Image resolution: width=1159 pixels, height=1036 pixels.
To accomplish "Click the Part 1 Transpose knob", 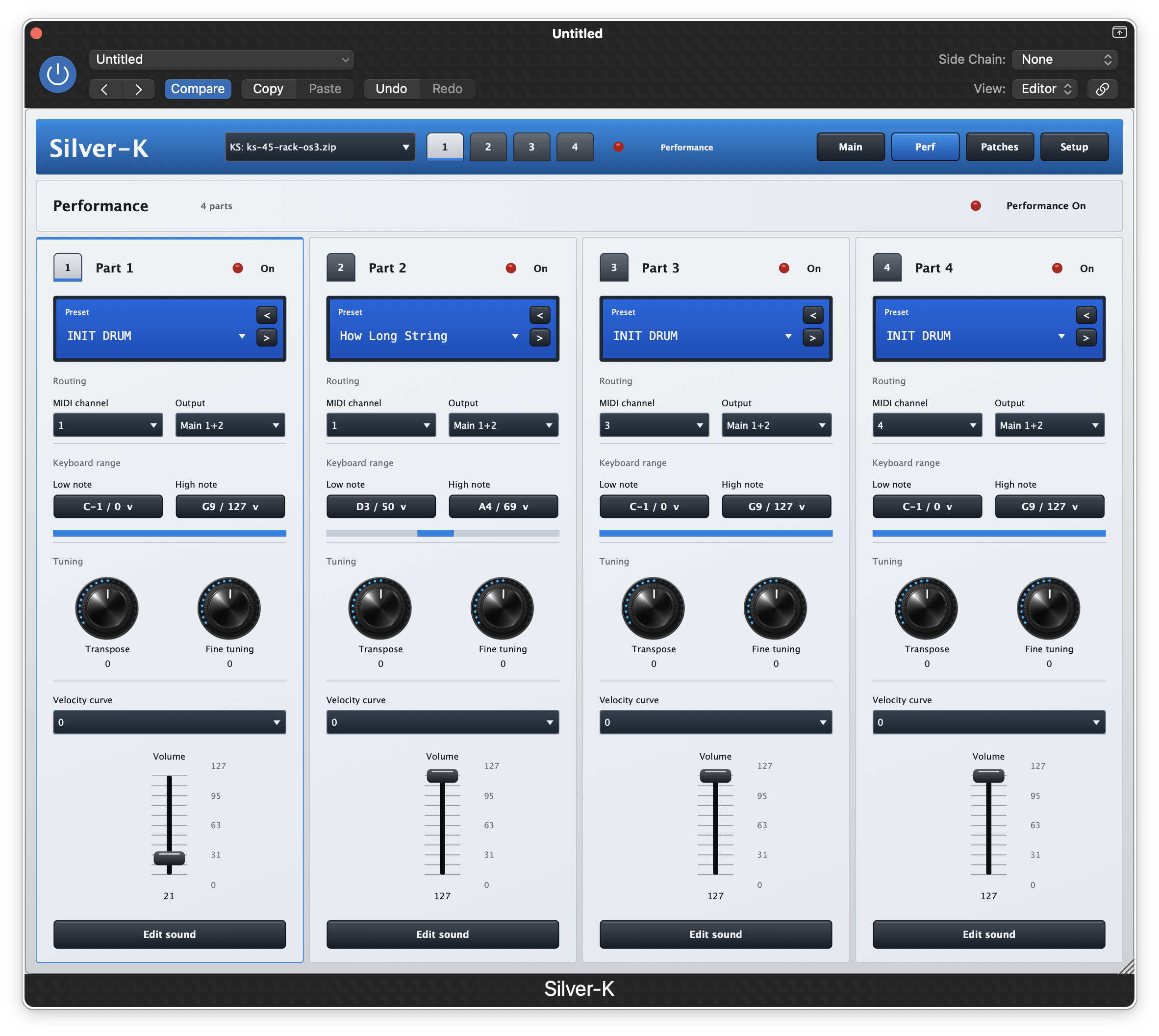I will pos(107,608).
